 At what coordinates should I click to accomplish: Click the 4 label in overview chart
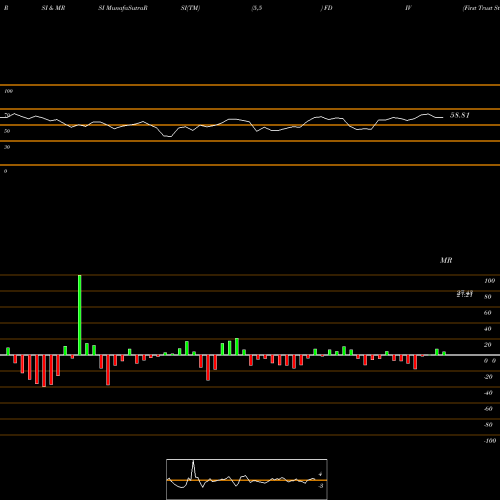[320, 474]
